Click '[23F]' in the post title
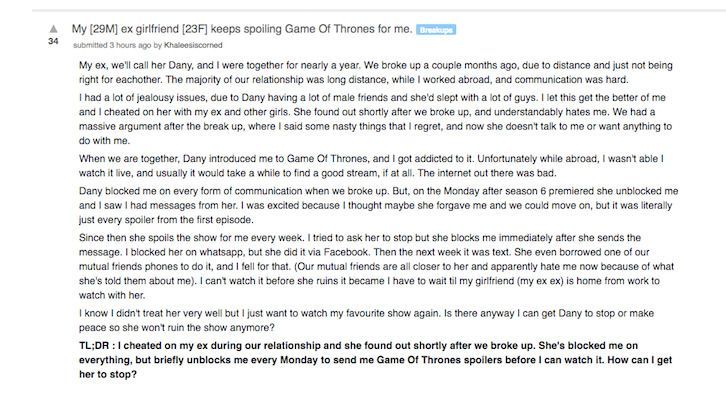This screenshot has height=394, width=726. (195, 29)
